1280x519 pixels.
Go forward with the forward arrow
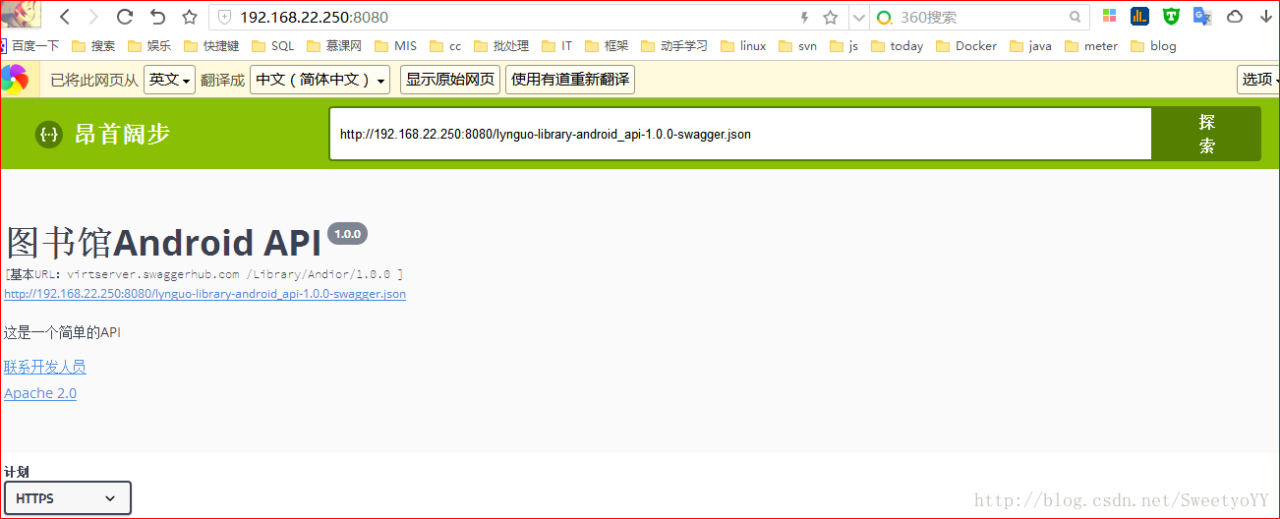pos(94,17)
